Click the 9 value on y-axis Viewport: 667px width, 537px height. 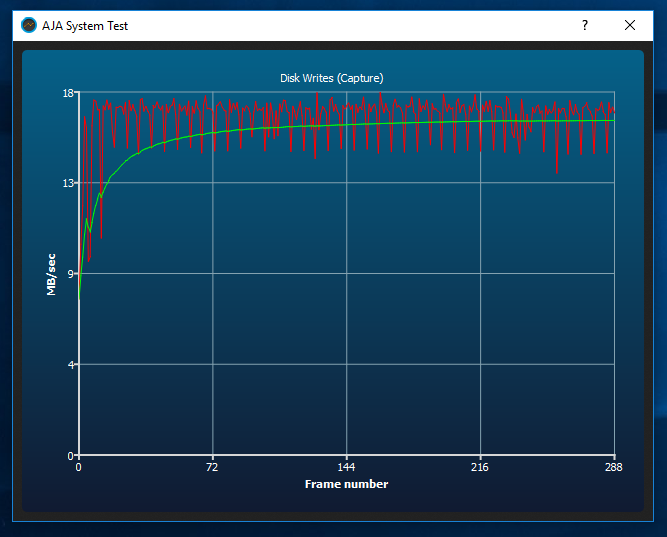[x=71, y=274]
